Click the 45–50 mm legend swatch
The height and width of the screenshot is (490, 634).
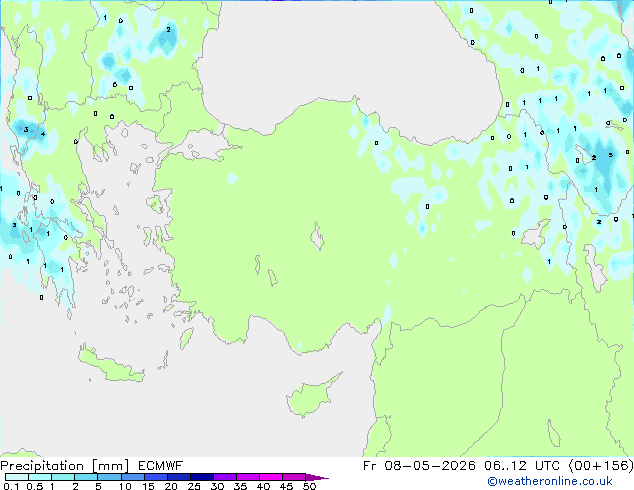point(294,477)
